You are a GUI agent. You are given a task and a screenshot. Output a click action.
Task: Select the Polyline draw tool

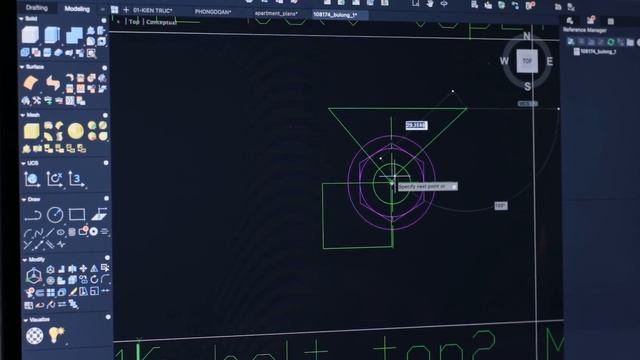(x=33, y=215)
